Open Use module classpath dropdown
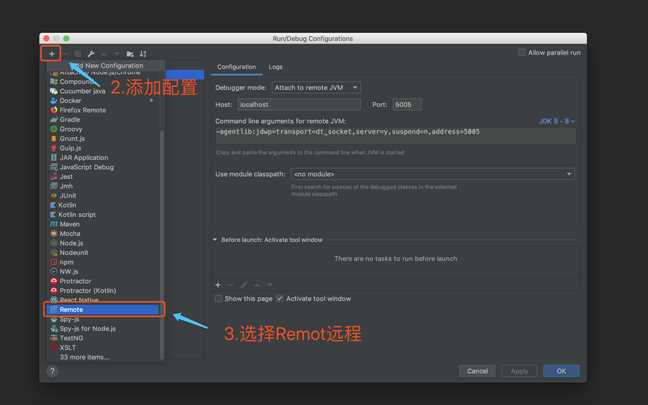This screenshot has height=405, width=648. [x=433, y=174]
